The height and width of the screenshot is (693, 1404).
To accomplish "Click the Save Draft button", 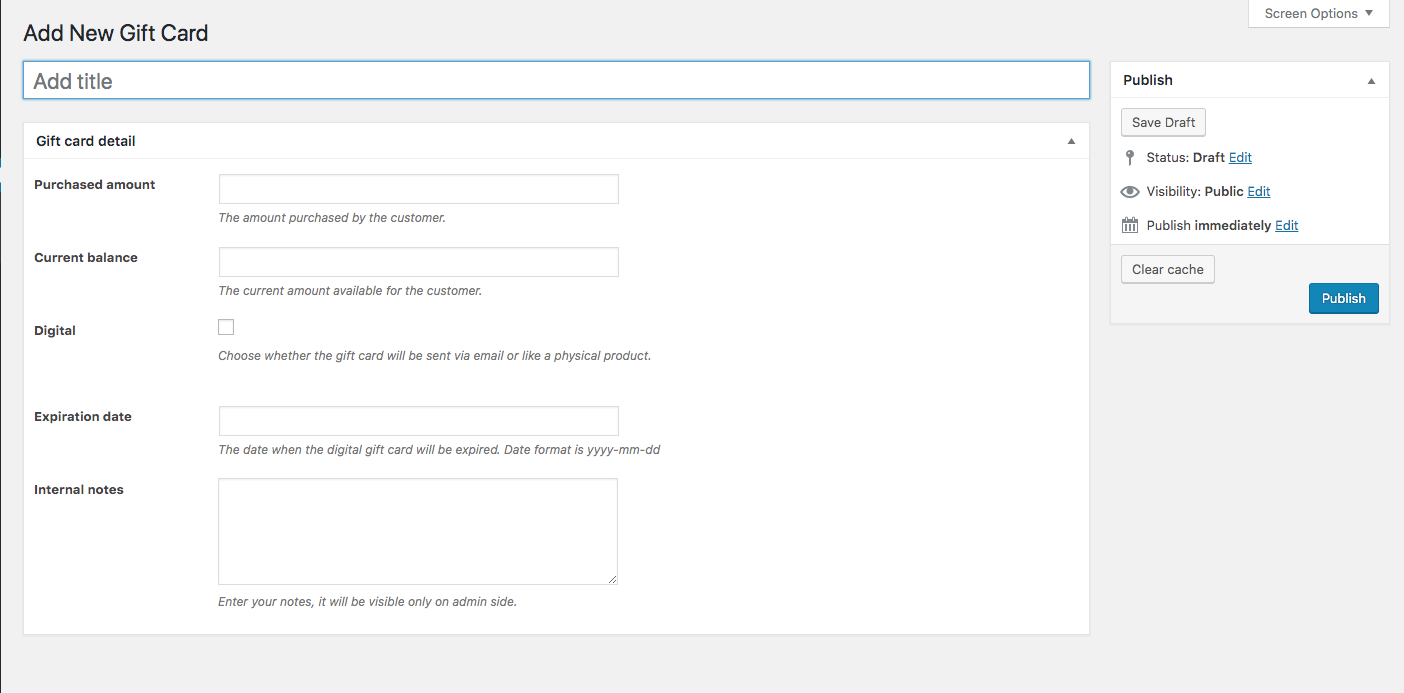I will [x=1163, y=123].
